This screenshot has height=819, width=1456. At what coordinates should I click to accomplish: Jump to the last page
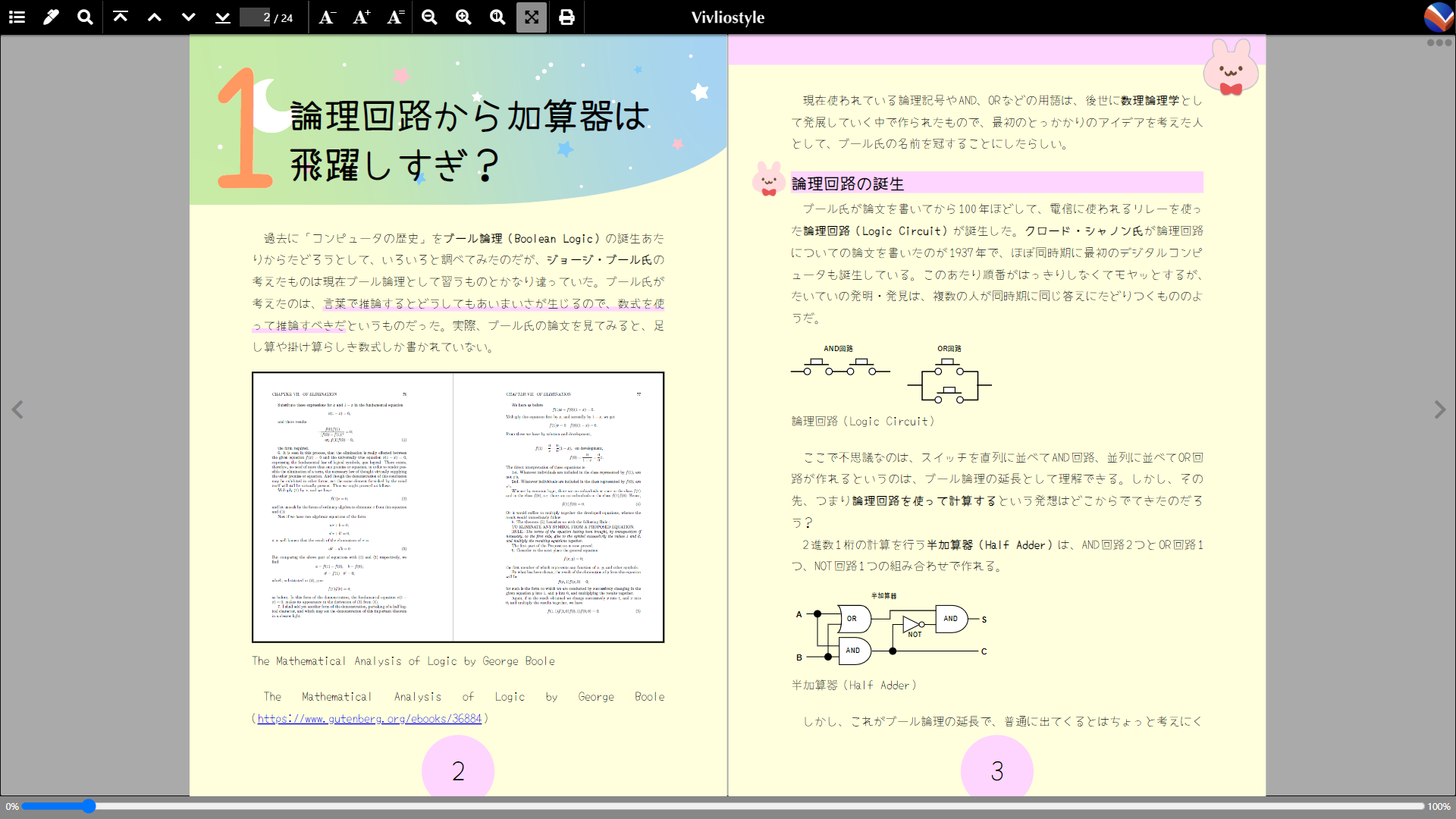tap(222, 17)
